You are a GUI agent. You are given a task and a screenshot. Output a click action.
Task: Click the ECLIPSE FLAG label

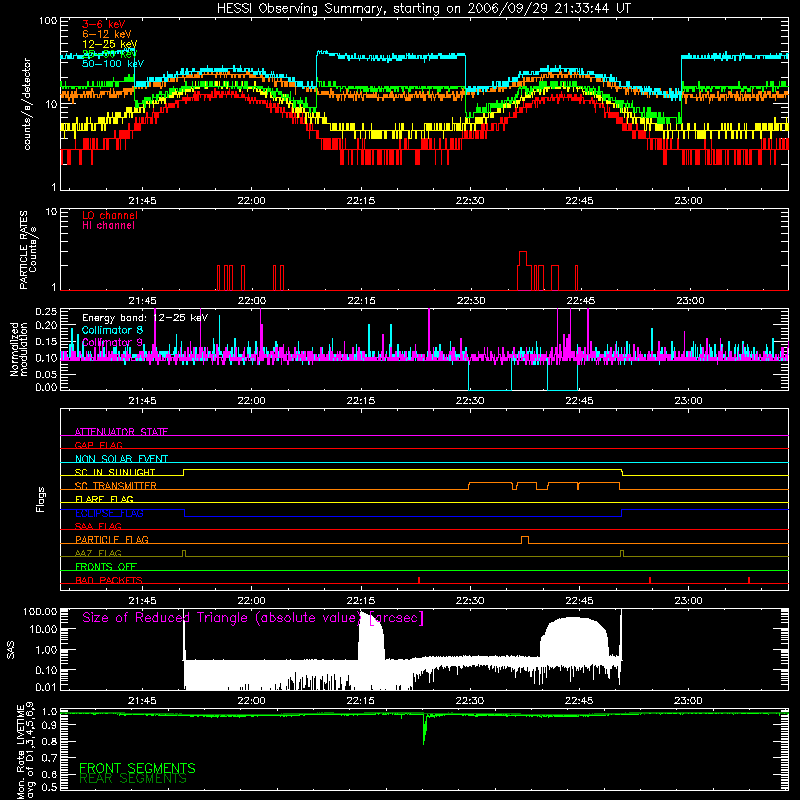[109, 513]
